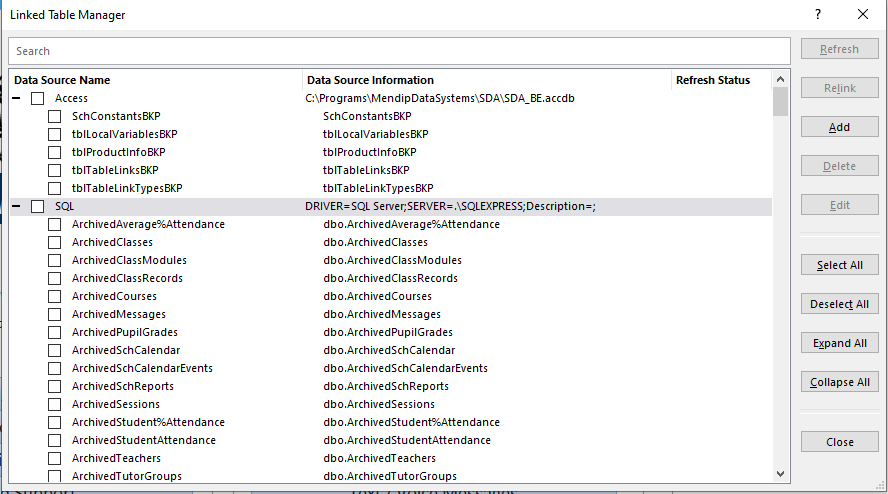The width and height of the screenshot is (888, 494).
Task: Enable the ArchivedTeachers checkbox
Action: [54, 458]
